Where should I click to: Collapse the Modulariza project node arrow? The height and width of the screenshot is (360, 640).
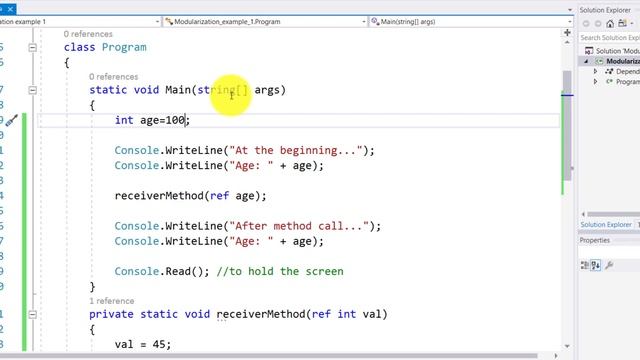[x=587, y=61]
